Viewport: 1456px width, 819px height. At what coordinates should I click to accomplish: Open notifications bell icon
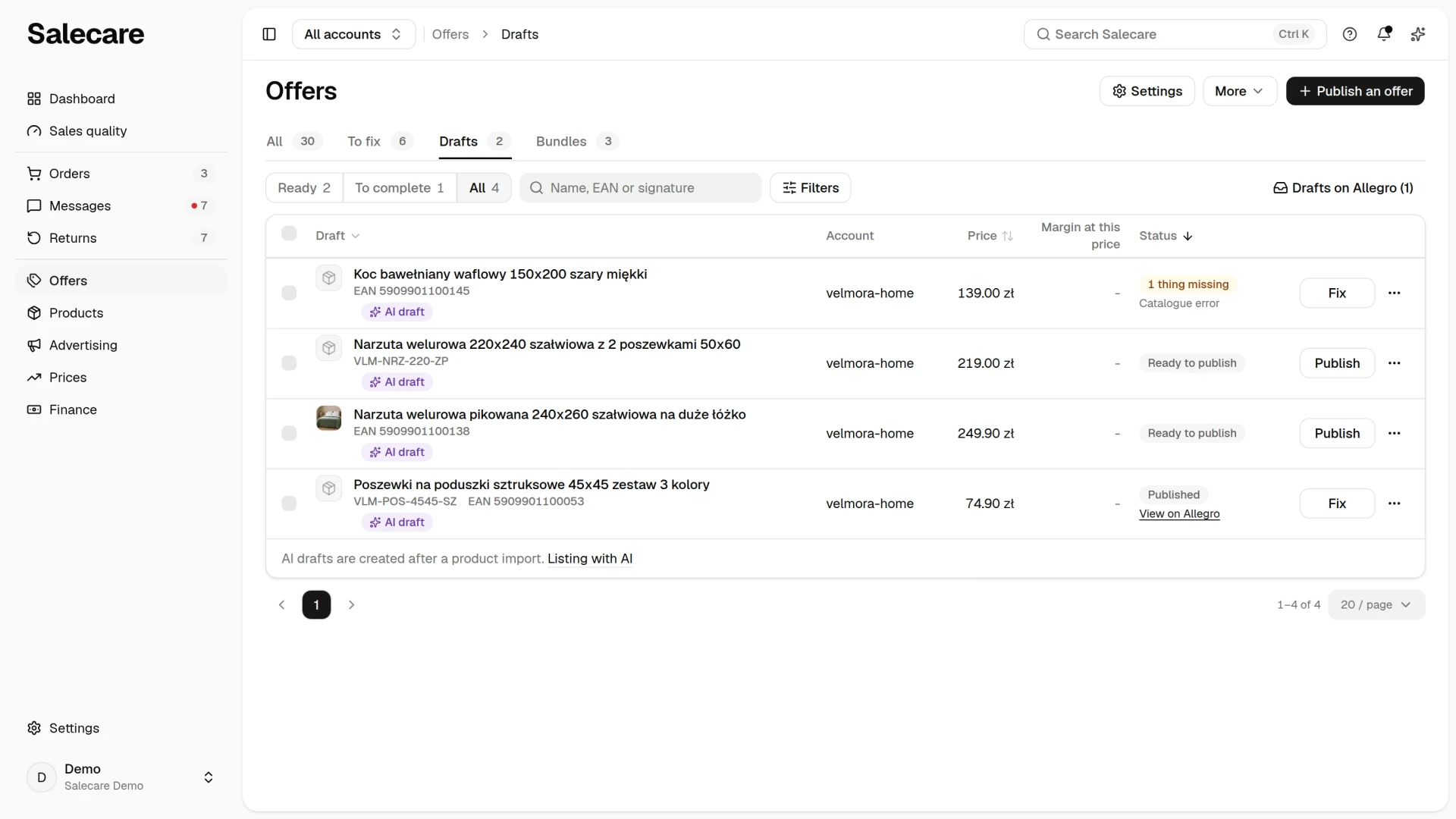(x=1384, y=34)
